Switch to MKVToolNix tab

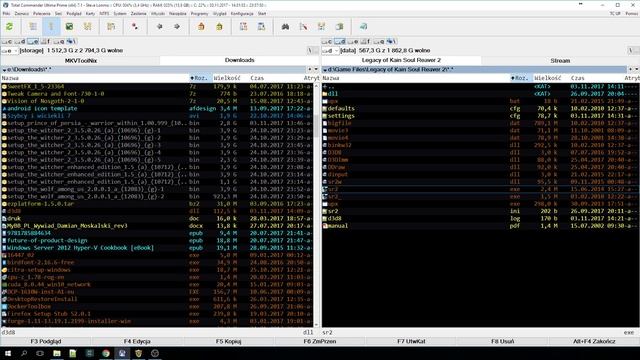pos(80,60)
